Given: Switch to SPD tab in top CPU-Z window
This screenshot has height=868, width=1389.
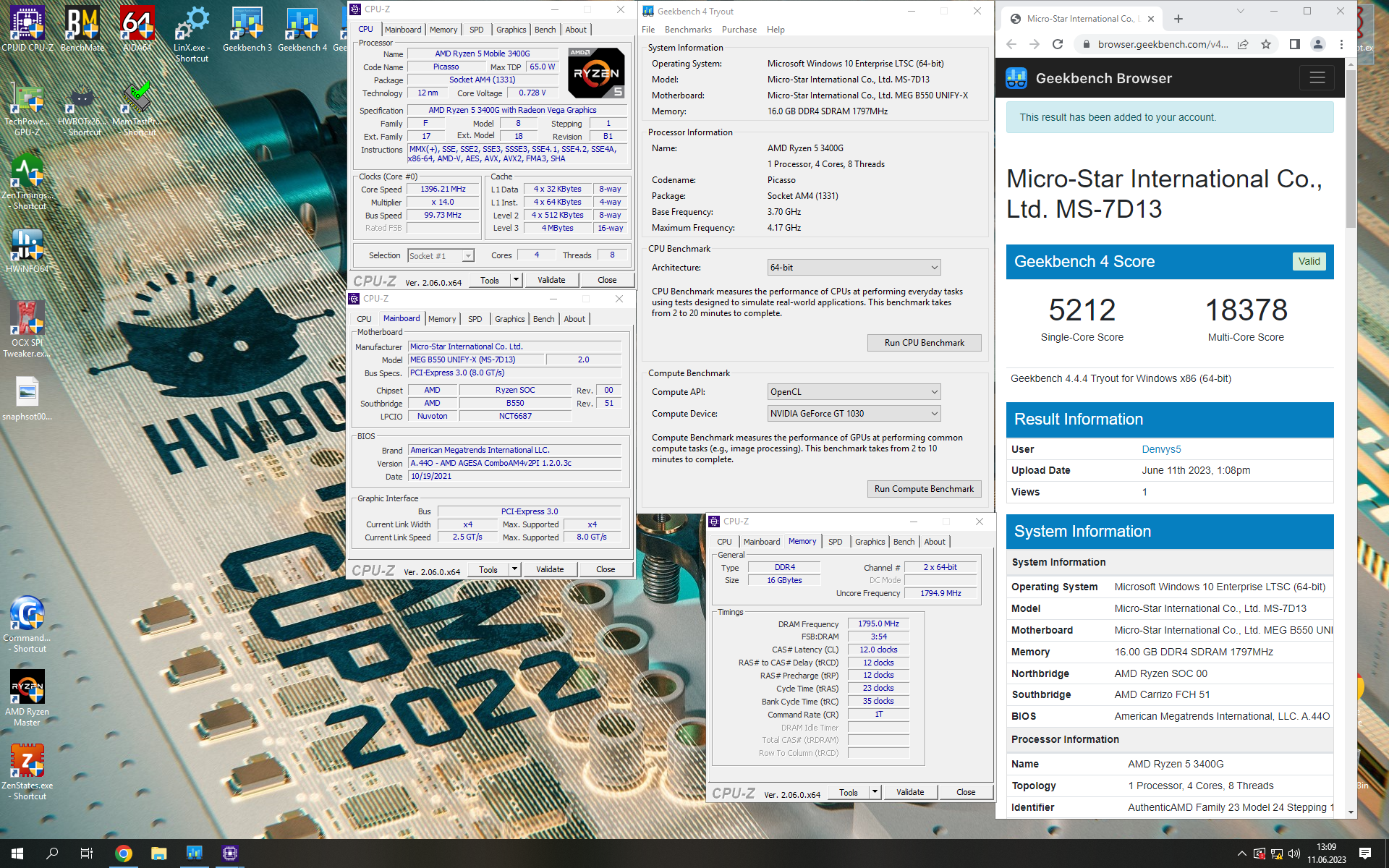Looking at the screenshot, I should pyautogui.click(x=477, y=30).
